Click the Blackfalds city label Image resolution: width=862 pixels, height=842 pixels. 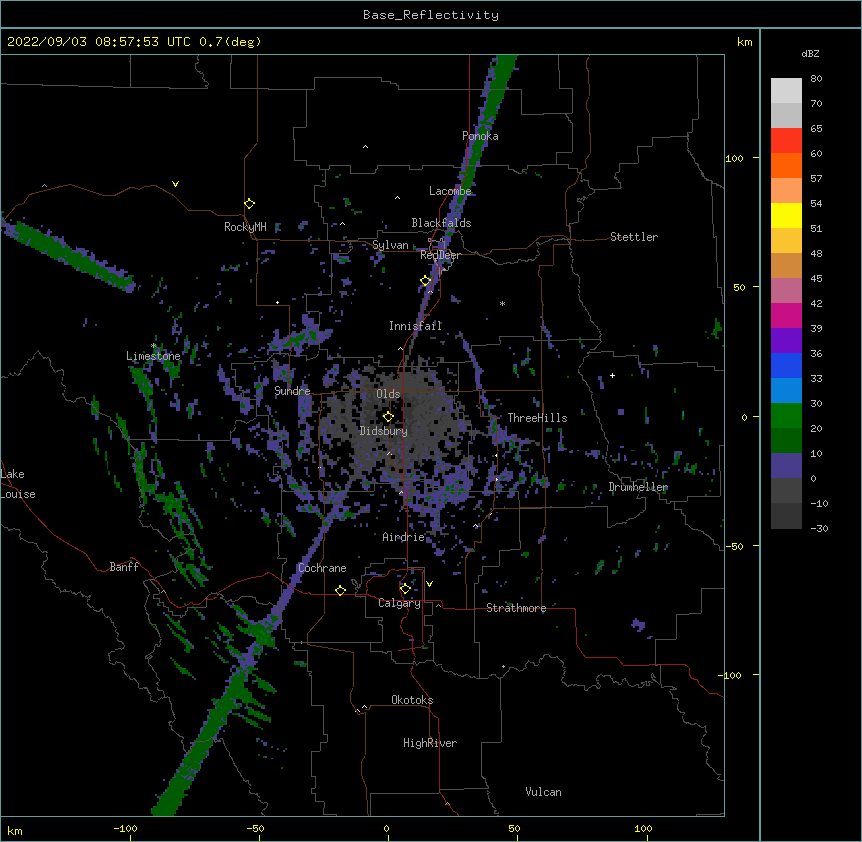441,223
